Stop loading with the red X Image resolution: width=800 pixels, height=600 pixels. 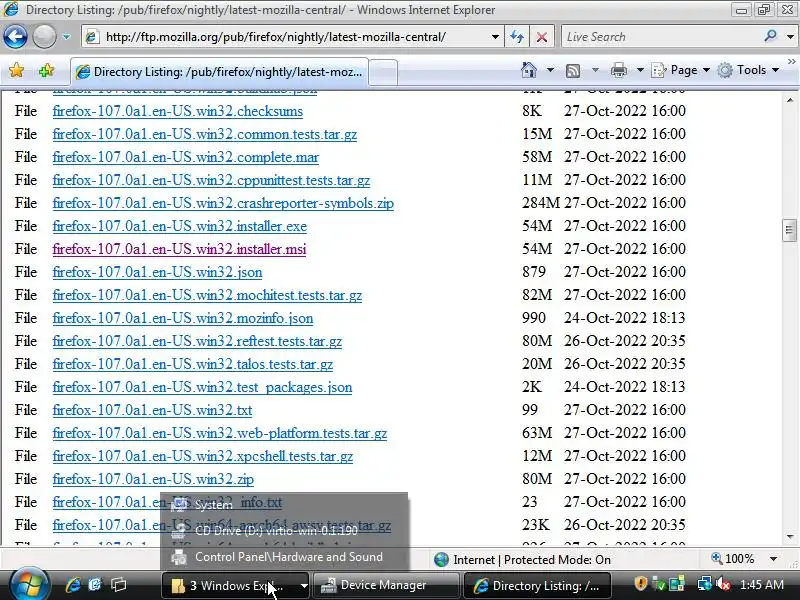pos(542,37)
